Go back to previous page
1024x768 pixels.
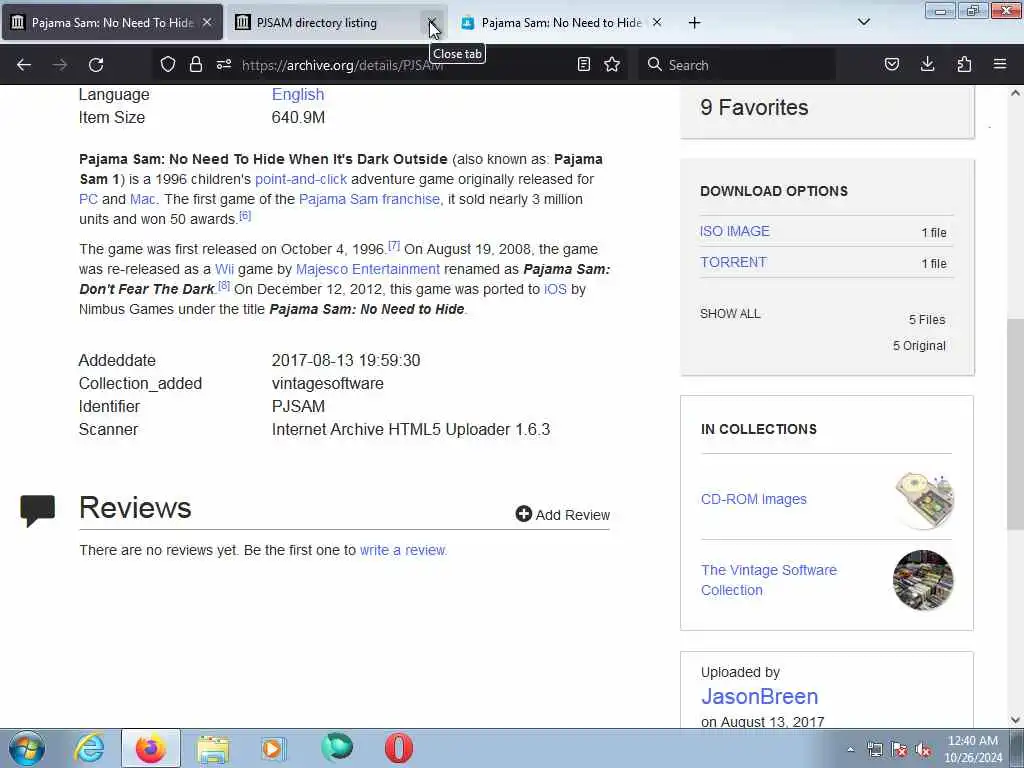[24, 65]
